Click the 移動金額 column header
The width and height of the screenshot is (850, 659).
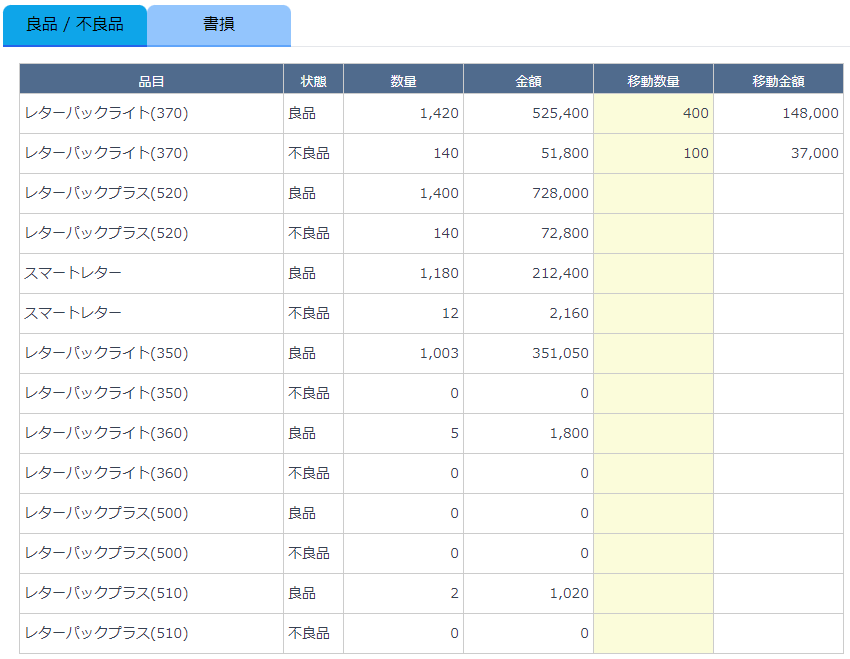pyautogui.click(x=778, y=80)
